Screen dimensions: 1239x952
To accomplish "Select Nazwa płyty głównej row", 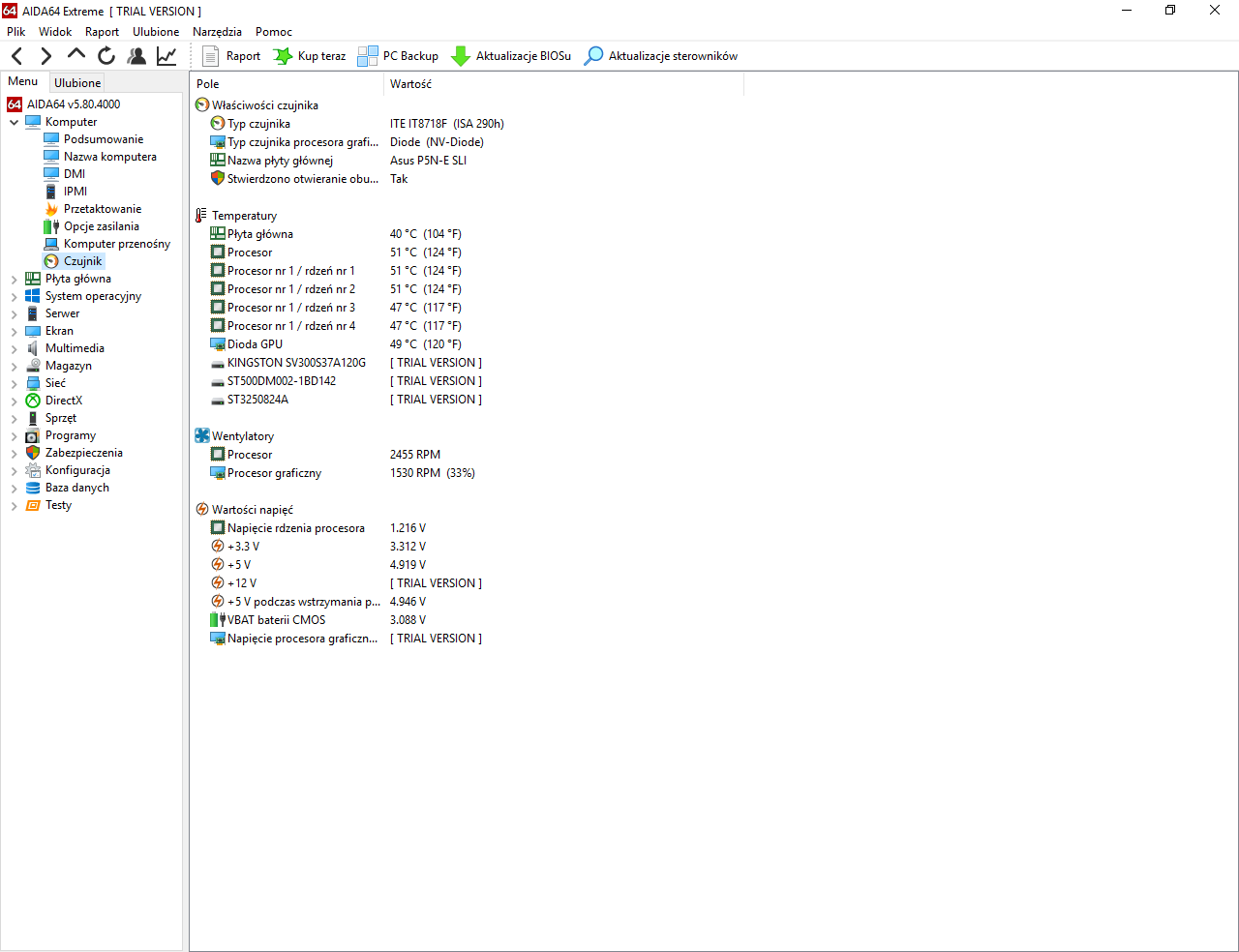I will coord(338,161).
